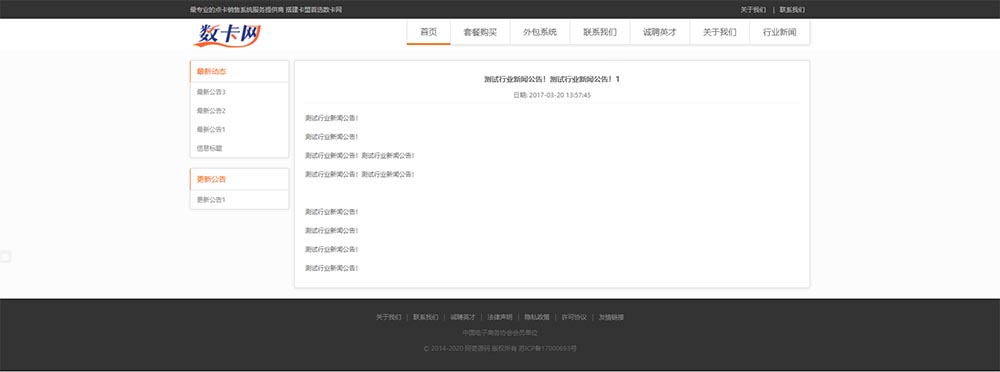1000x372 pixels.
Task: Open sidebar item 最新公告1
Action: (211, 130)
